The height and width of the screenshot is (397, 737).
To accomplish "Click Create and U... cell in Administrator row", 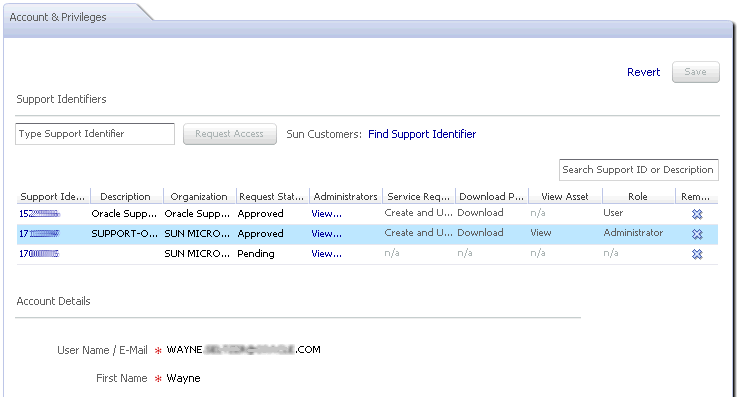I will click(x=418, y=233).
